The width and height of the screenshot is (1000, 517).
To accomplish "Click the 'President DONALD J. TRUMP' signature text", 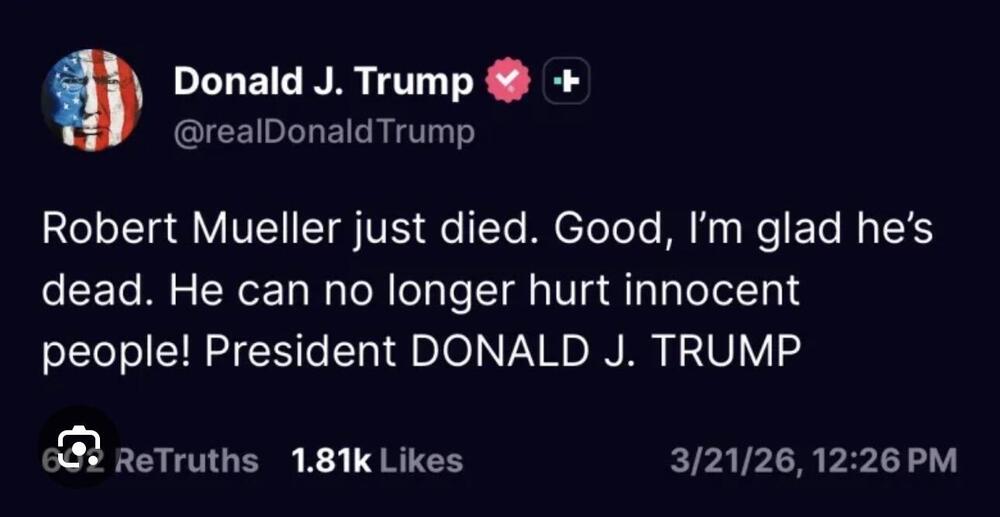I will pyautogui.click(x=606, y=351).
